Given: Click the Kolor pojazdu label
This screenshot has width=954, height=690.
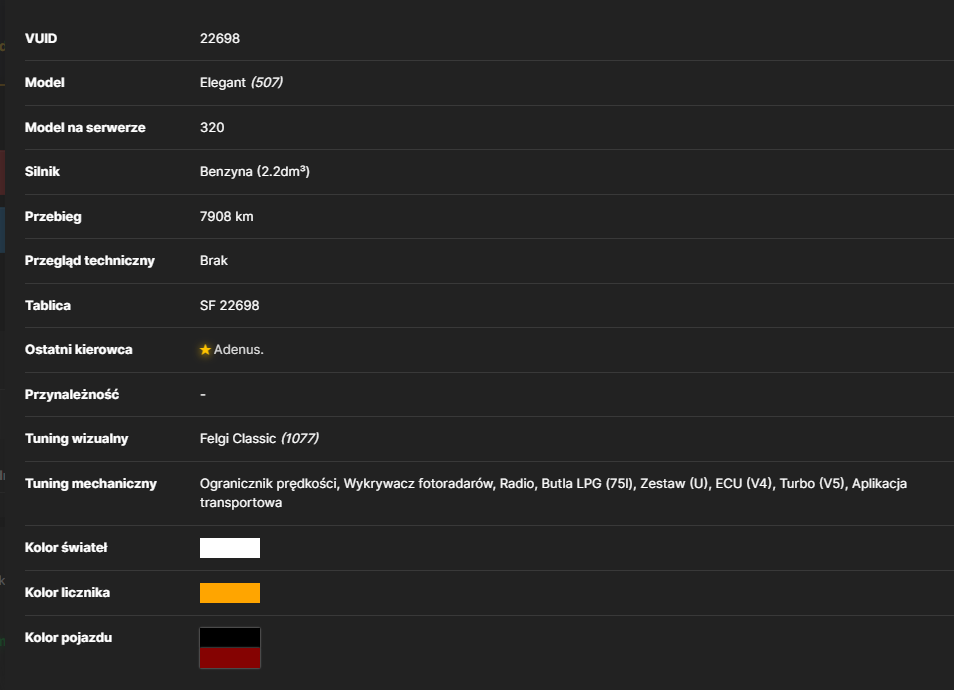Looking at the screenshot, I should [68, 638].
